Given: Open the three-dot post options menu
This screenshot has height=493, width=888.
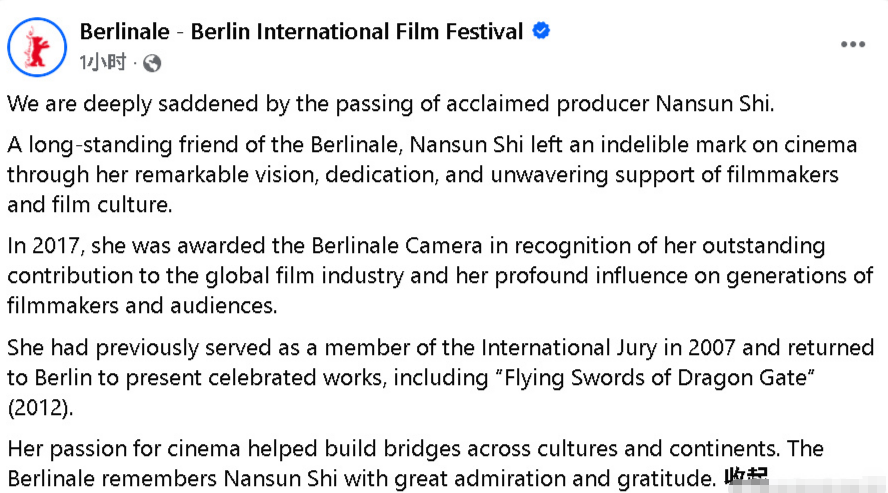Looking at the screenshot, I should pyautogui.click(x=852, y=44).
